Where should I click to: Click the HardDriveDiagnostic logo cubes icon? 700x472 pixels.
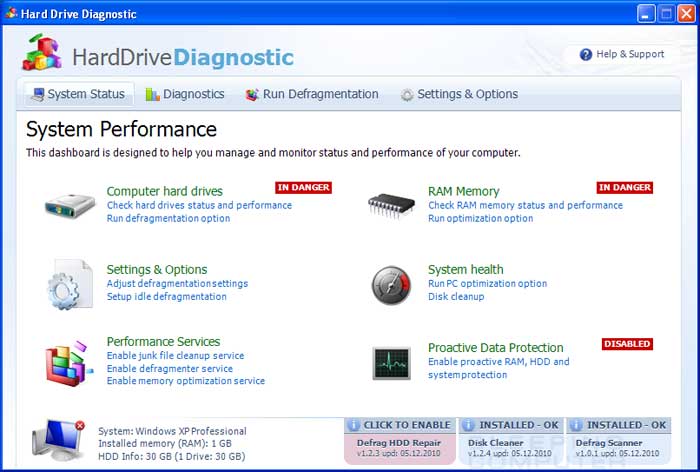click(x=42, y=52)
